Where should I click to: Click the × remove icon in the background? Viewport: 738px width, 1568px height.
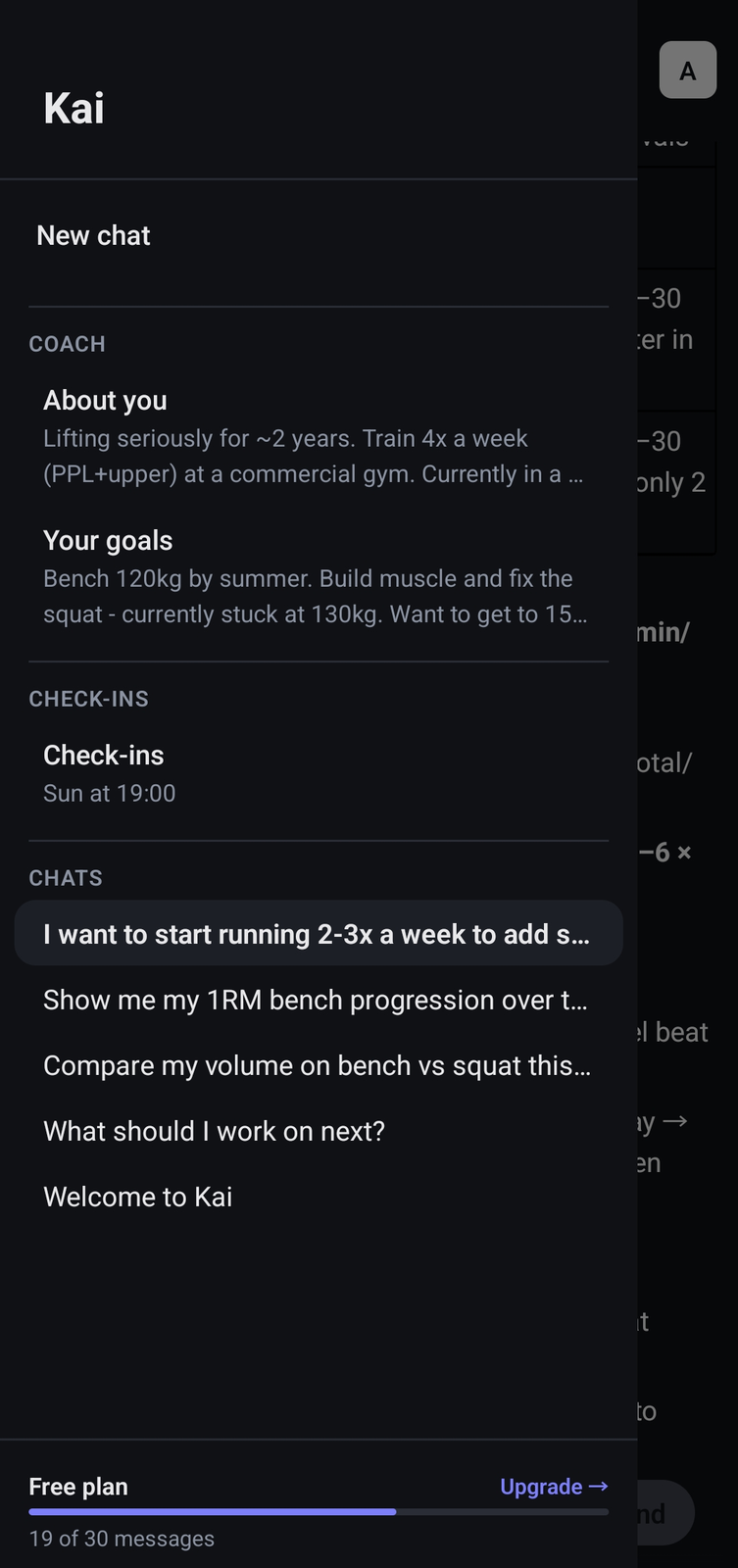click(x=686, y=852)
